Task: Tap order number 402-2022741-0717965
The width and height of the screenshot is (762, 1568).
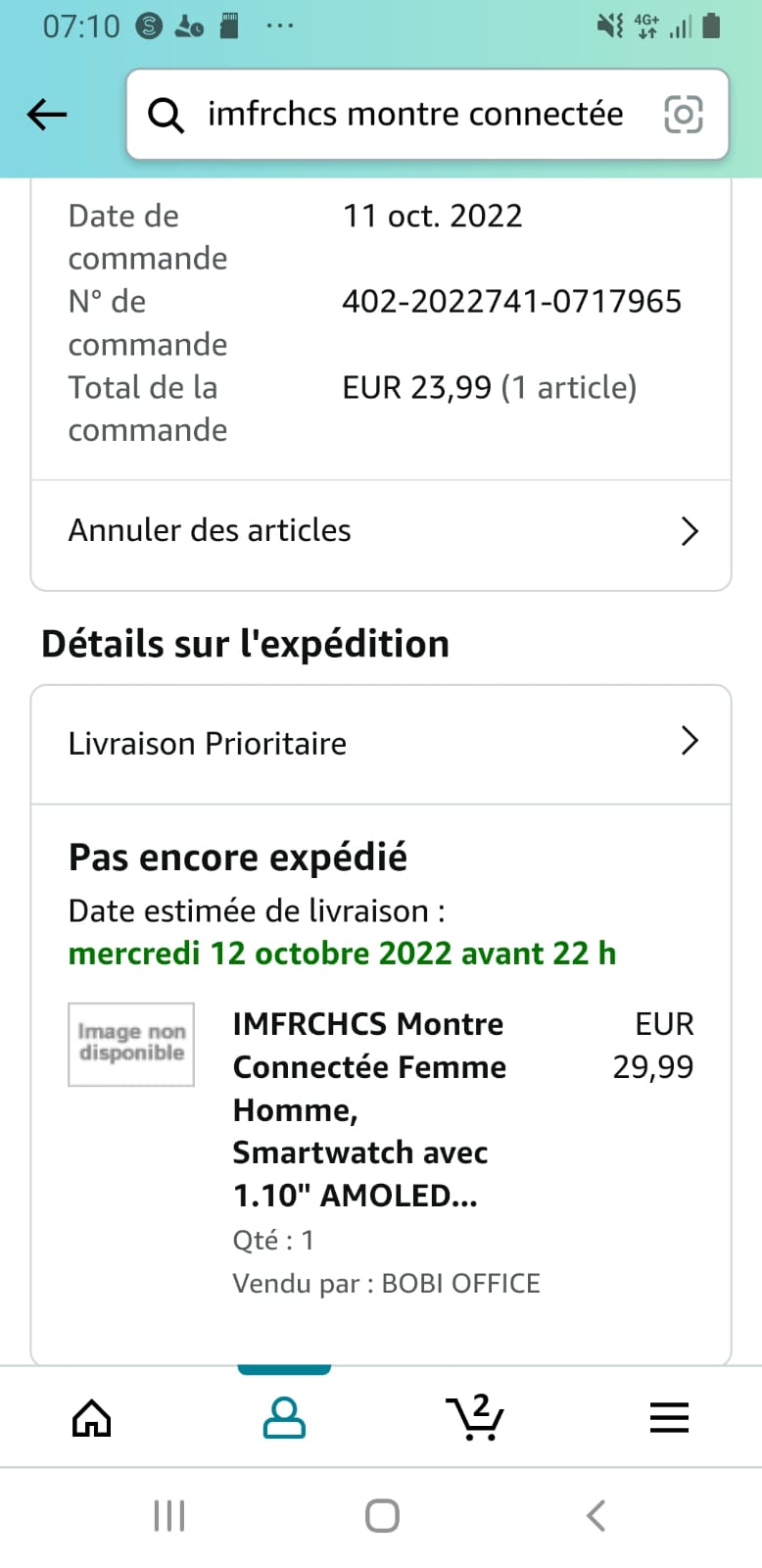Action: (511, 302)
